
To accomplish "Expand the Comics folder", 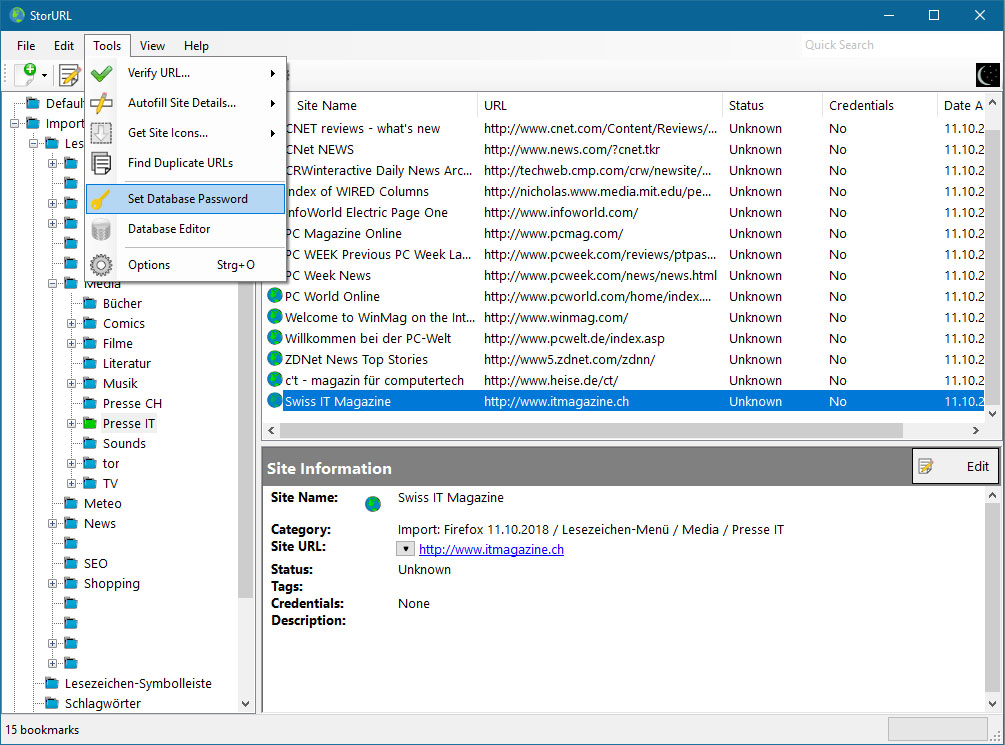I will pyautogui.click(x=72, y=323).
